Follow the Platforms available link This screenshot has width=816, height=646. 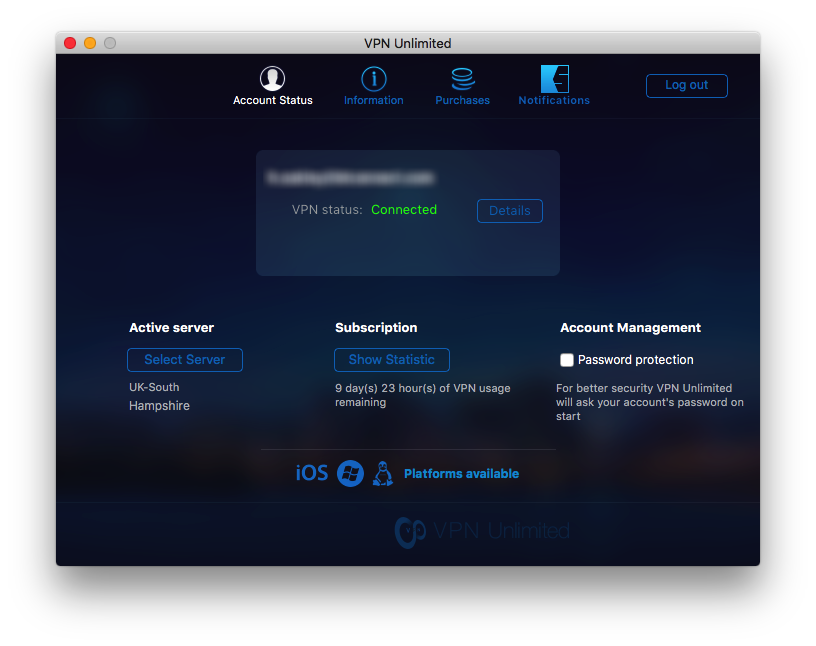tap(461, 474)
